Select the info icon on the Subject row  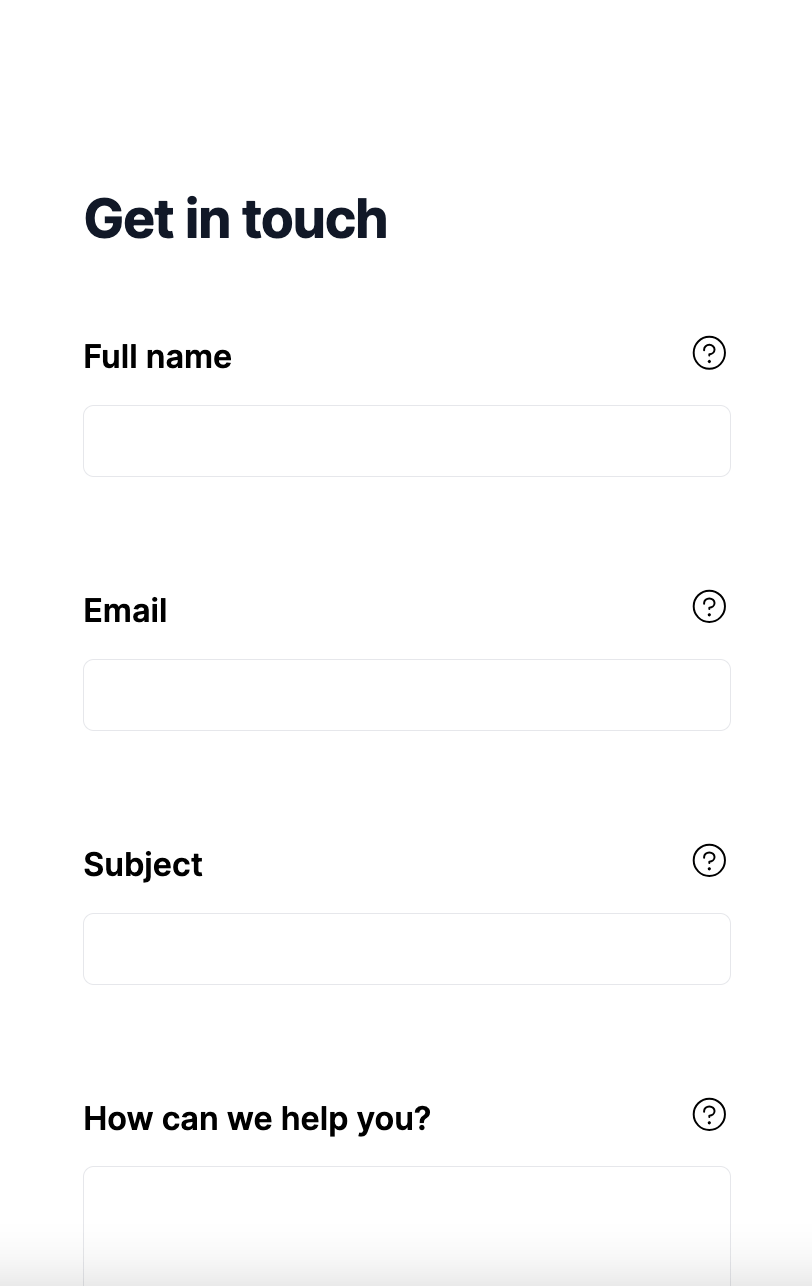709,861
